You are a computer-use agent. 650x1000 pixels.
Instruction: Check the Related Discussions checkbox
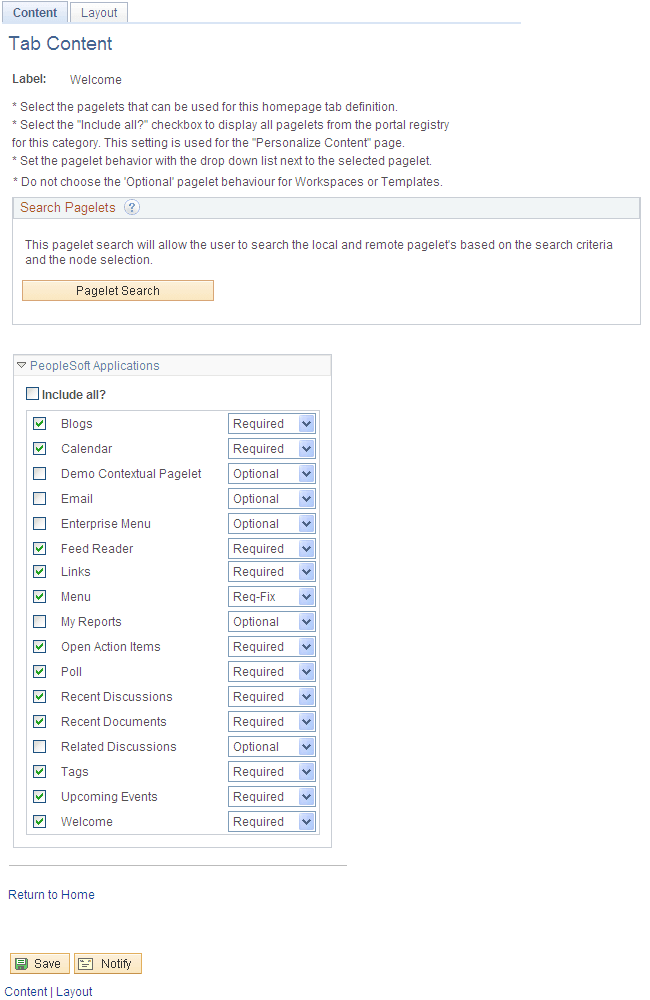[x=39, y=746]
